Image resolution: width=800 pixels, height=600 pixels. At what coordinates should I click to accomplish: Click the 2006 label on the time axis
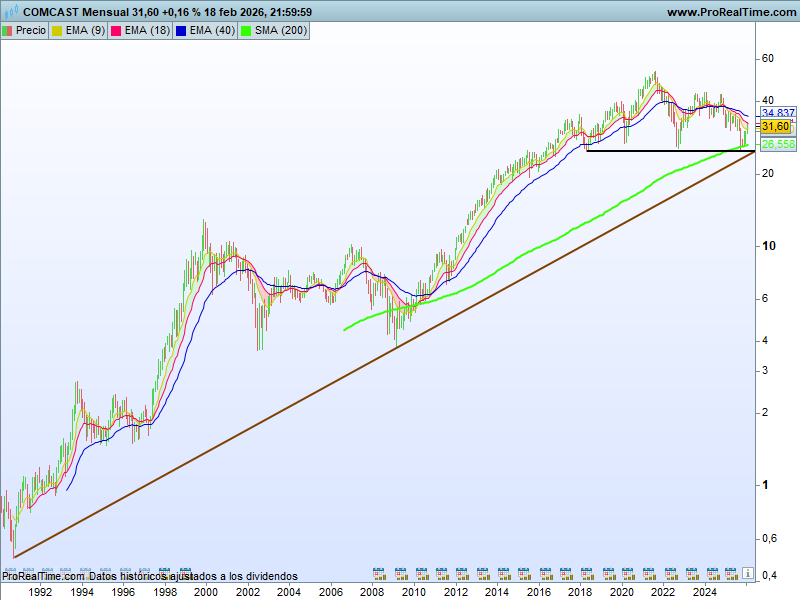click(x=331, y=592)
